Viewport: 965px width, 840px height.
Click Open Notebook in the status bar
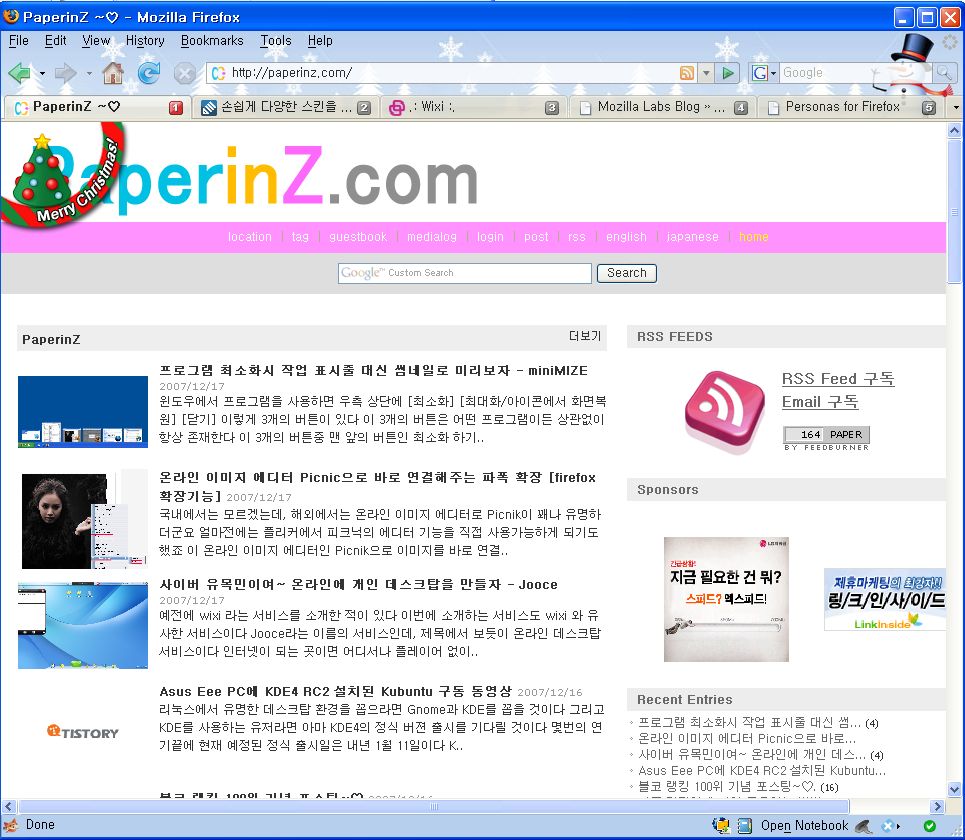click(804, 826)
